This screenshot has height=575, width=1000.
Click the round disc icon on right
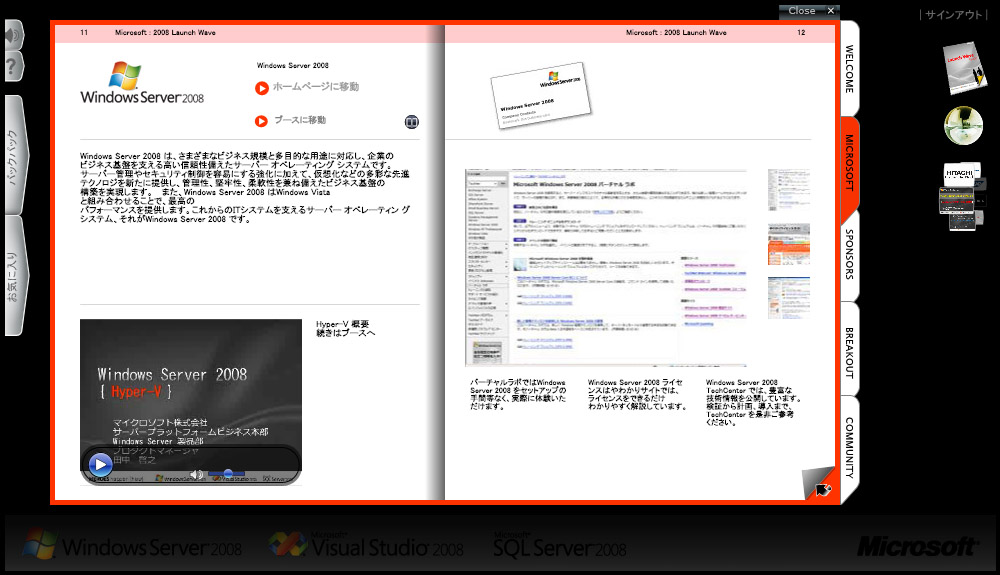[x=963, y=126]
